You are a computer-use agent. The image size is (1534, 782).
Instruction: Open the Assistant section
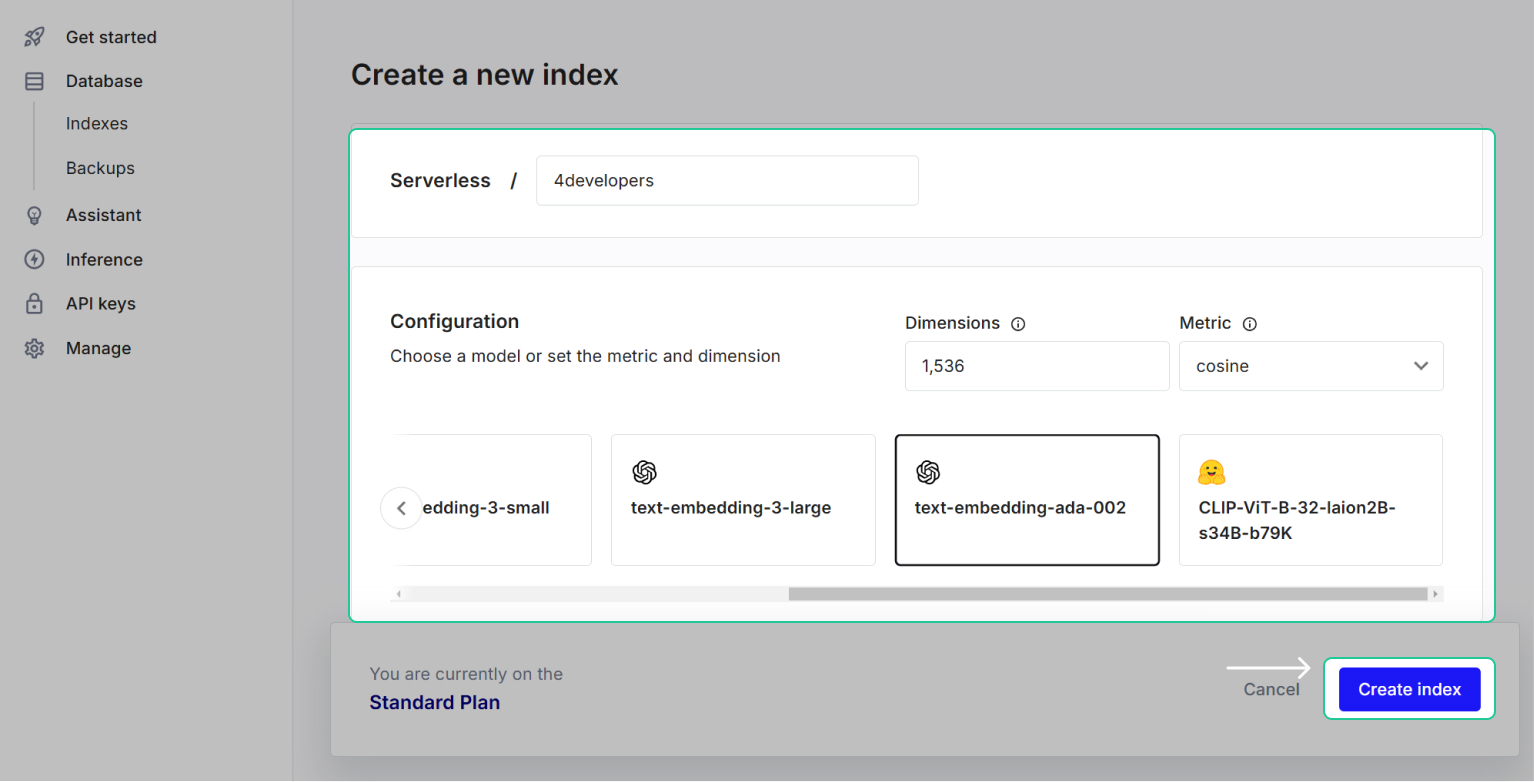tap(104, 215)
